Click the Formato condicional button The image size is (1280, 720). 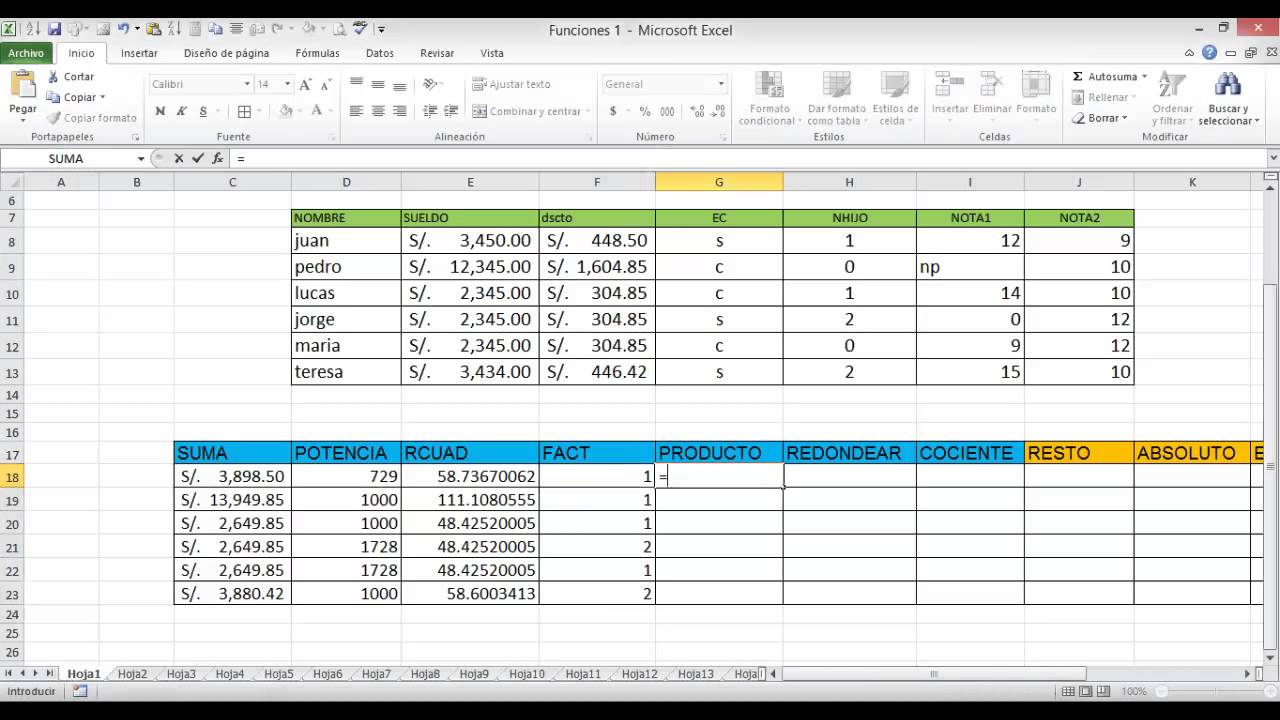[768, 98]
